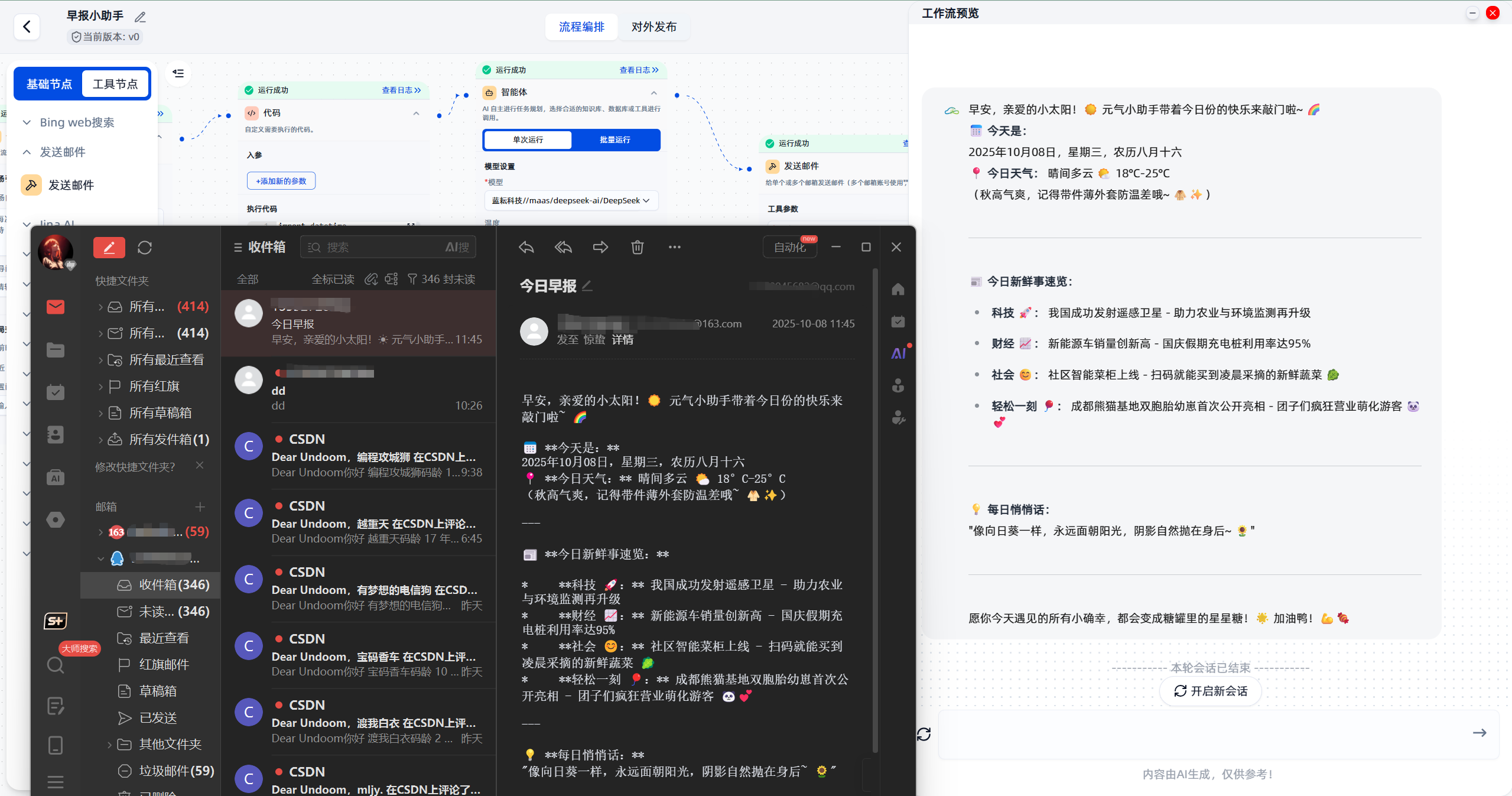Click the 全标已读 mark-all-read link
The image size is (1512, 796).
(333, 279)
